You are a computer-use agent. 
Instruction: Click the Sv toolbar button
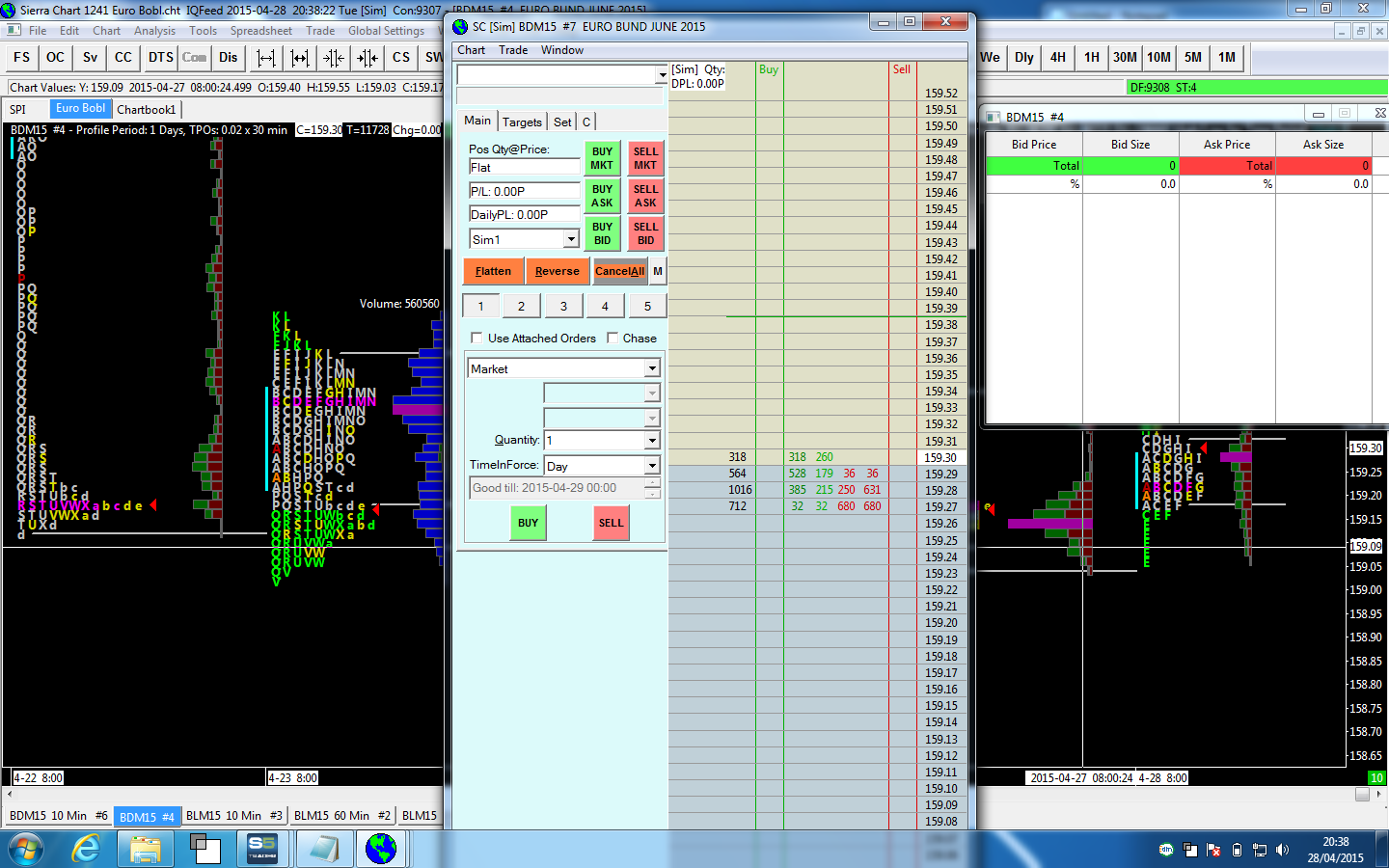point(90,58)
